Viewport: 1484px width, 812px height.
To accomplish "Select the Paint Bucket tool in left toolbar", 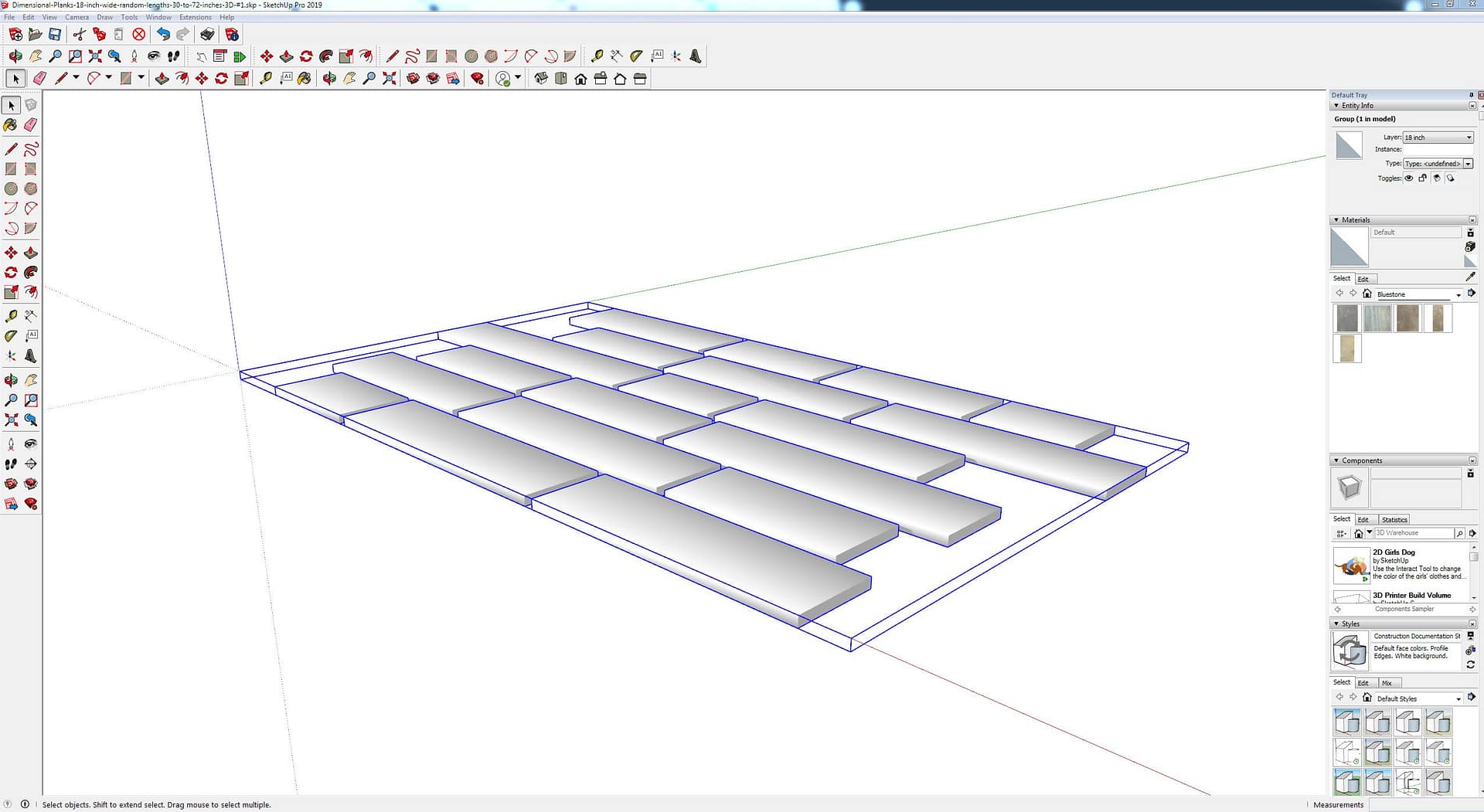I will pyautogui.click(x=11, y=124).
